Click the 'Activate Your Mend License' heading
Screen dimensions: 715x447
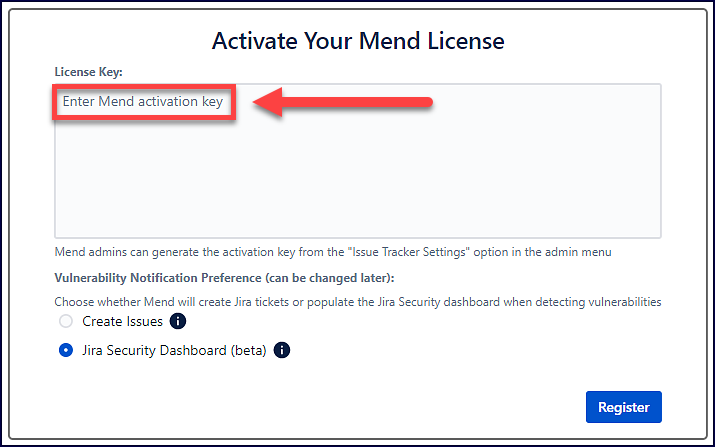(x=358, y=41)
